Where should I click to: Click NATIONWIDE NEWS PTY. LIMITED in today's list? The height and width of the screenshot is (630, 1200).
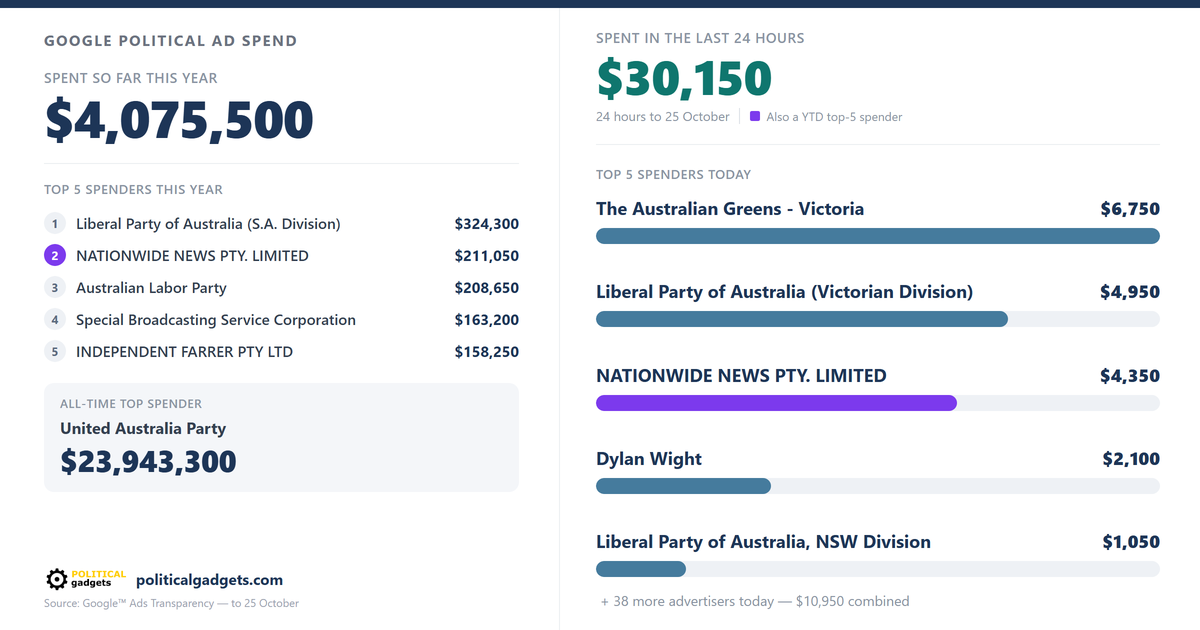[741, 376]
